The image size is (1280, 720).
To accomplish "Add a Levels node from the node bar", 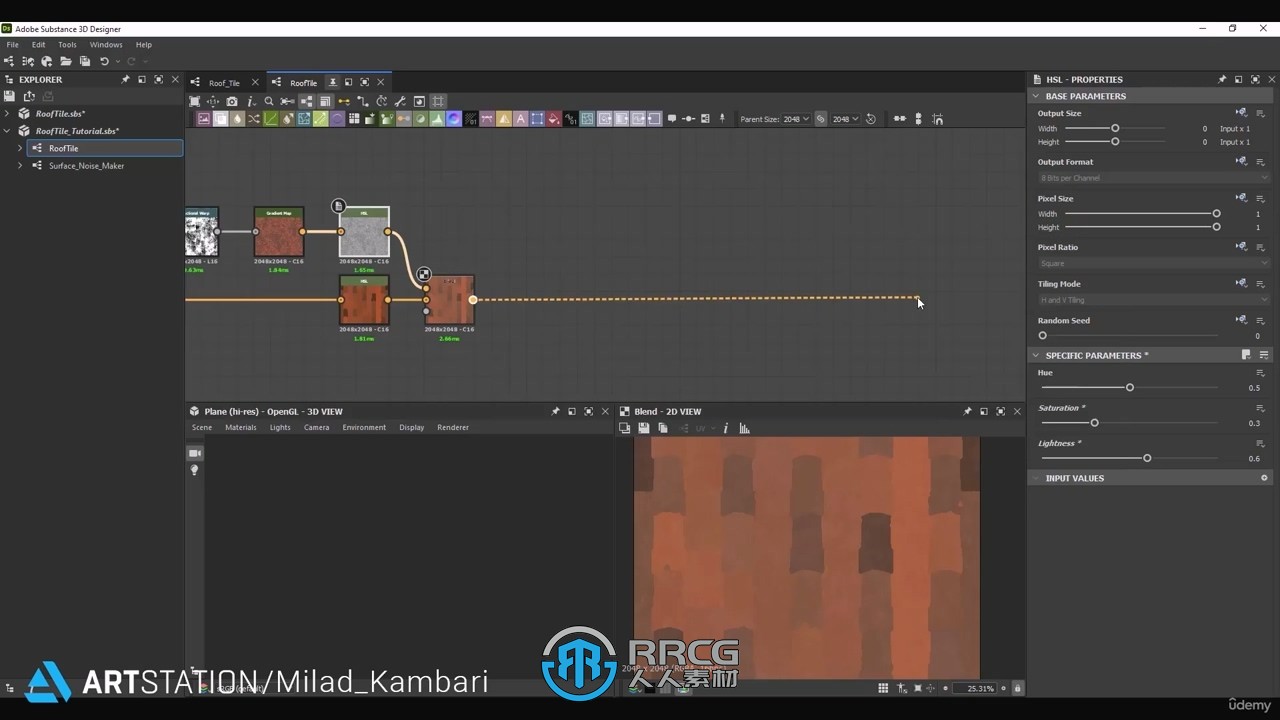I will pyautogui.click(x=437, y=119).
